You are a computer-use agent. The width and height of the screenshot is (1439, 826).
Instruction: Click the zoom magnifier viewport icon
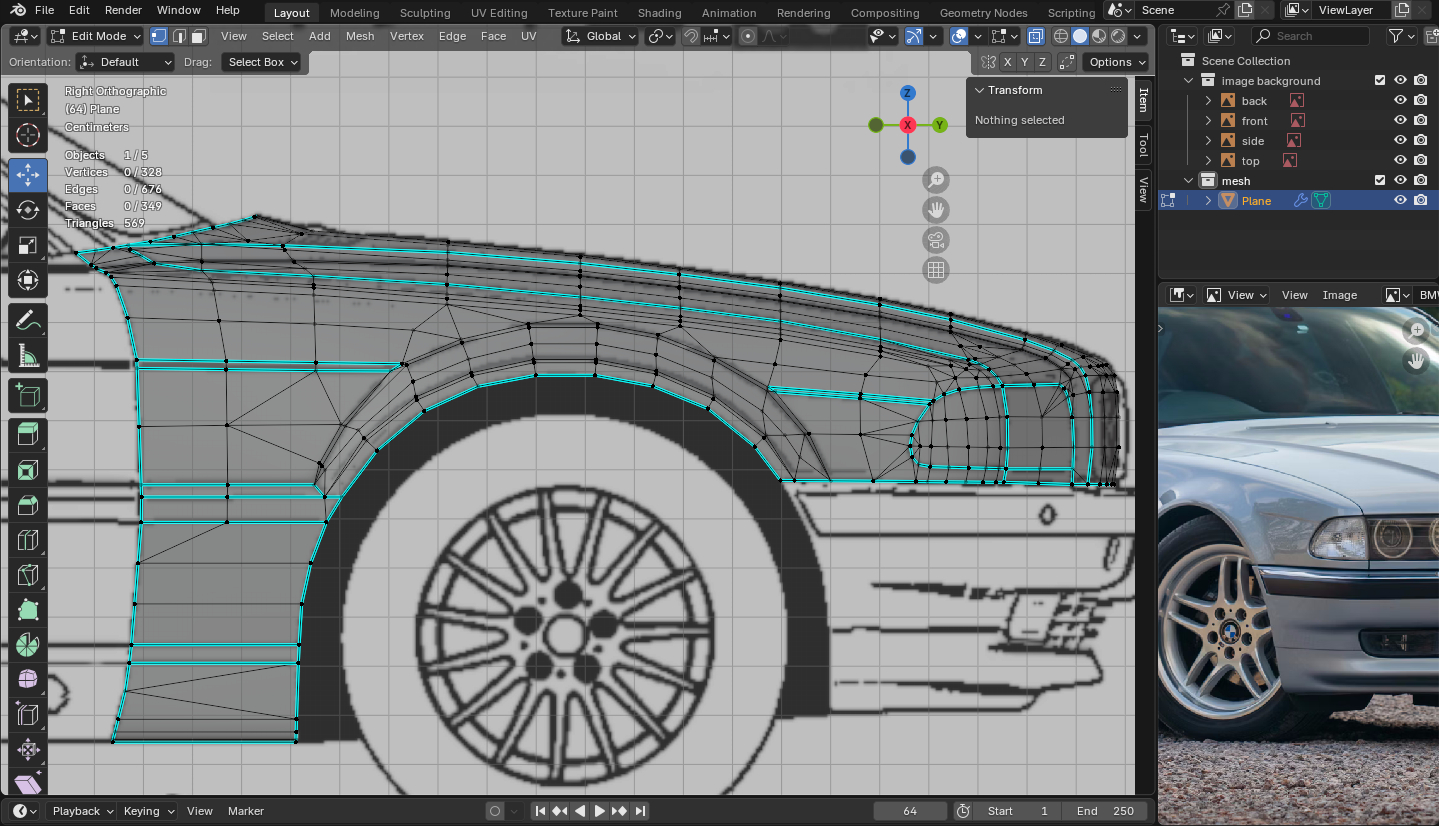(936, 180)
